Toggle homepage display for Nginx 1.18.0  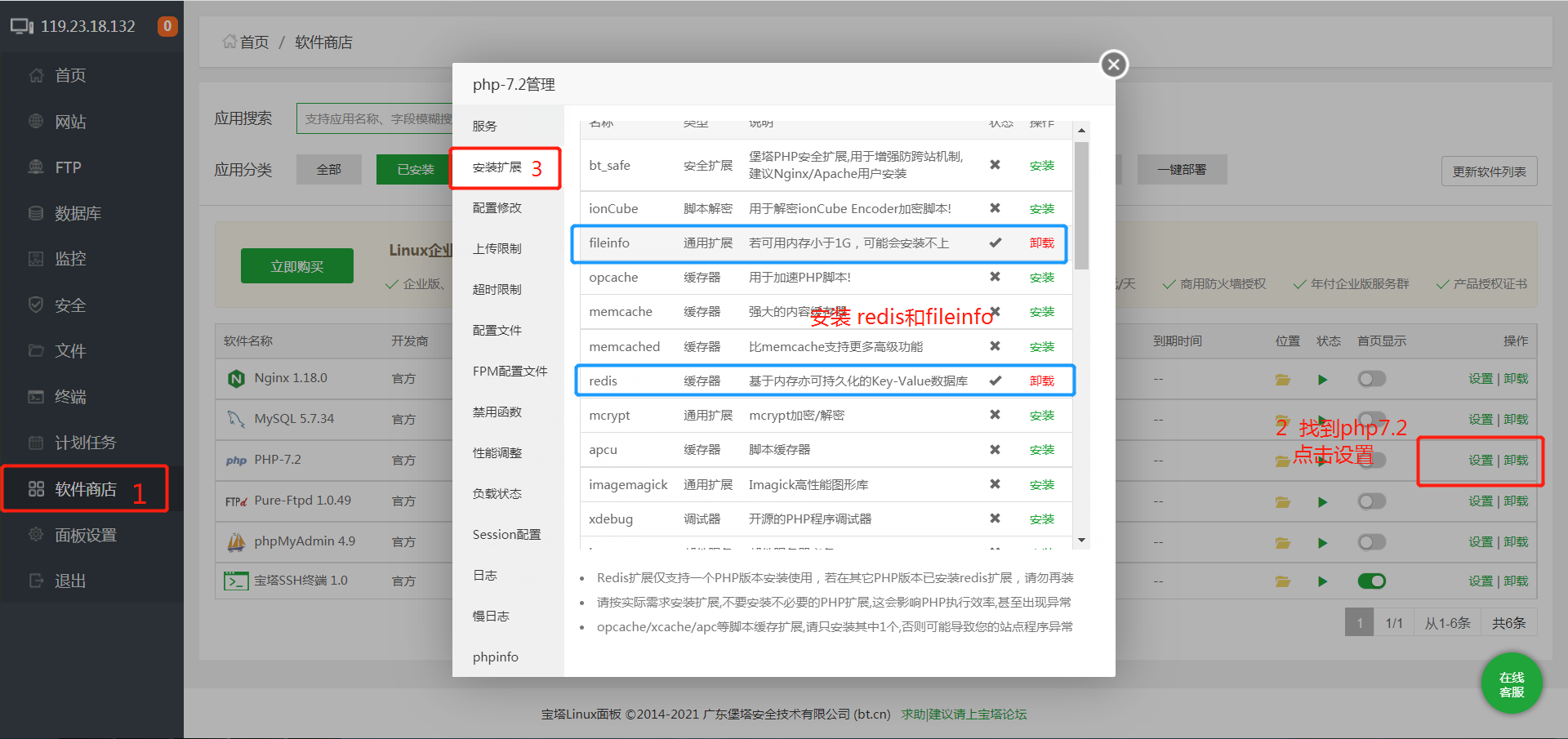coord(1372,379)
